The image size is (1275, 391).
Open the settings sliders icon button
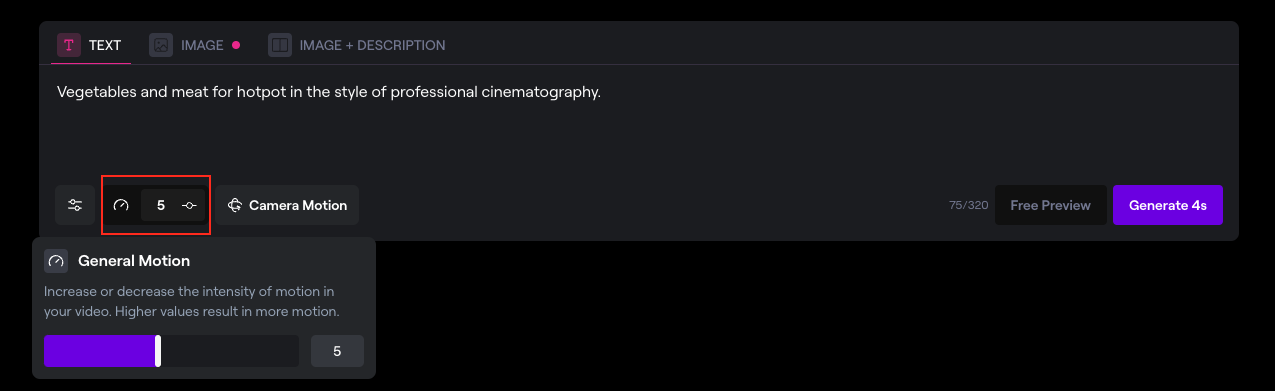click(x=75, y=205)
